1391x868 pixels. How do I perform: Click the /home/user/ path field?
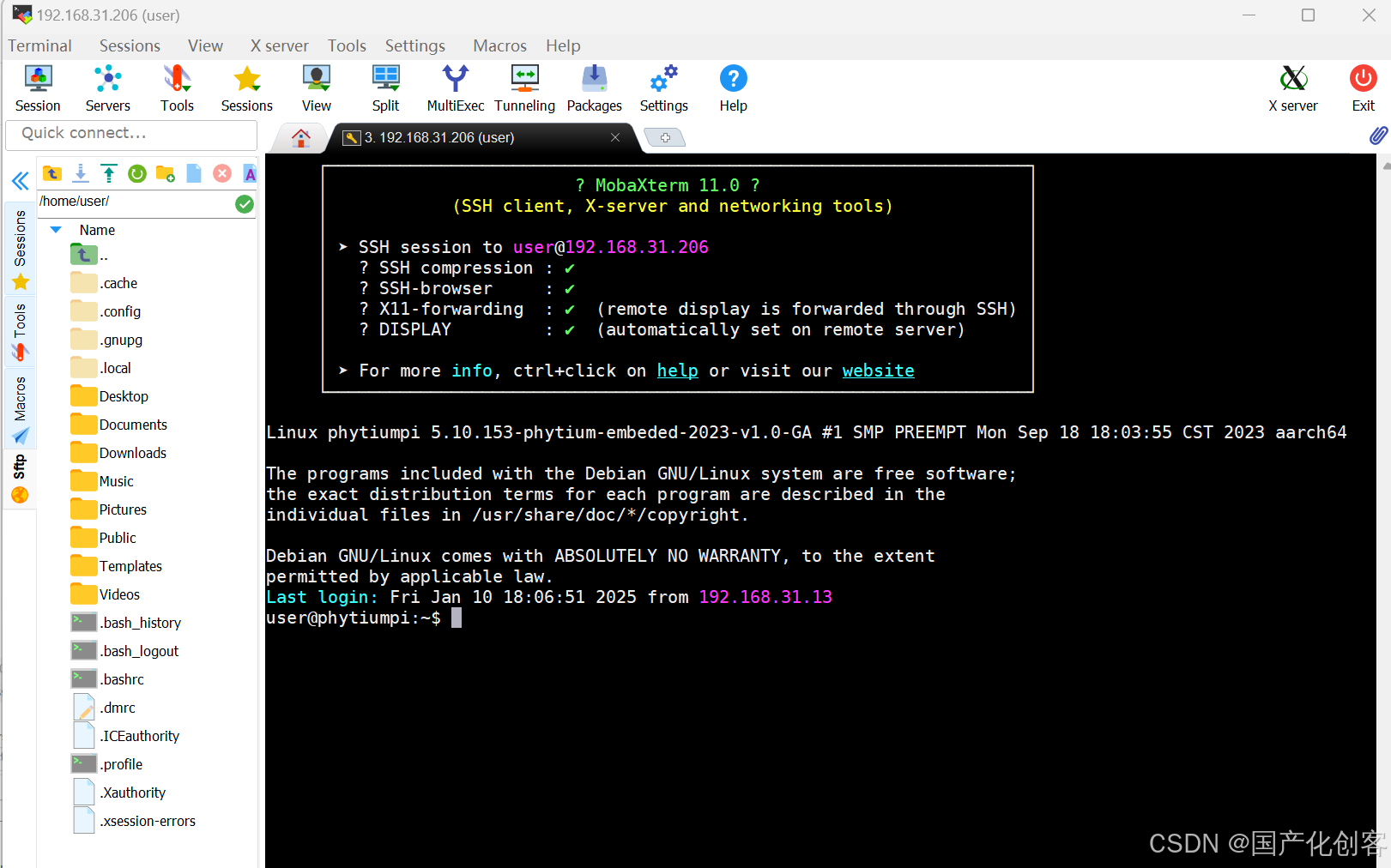(135, 202)
